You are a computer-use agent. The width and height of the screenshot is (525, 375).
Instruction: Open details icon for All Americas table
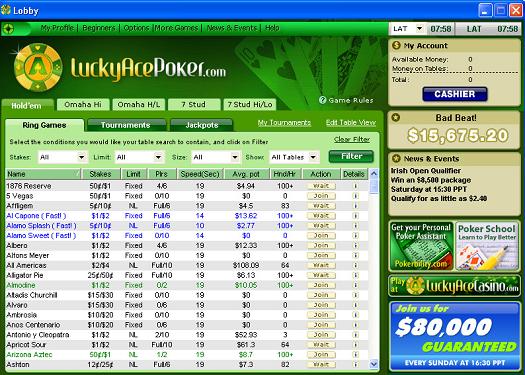pos(355,265)
